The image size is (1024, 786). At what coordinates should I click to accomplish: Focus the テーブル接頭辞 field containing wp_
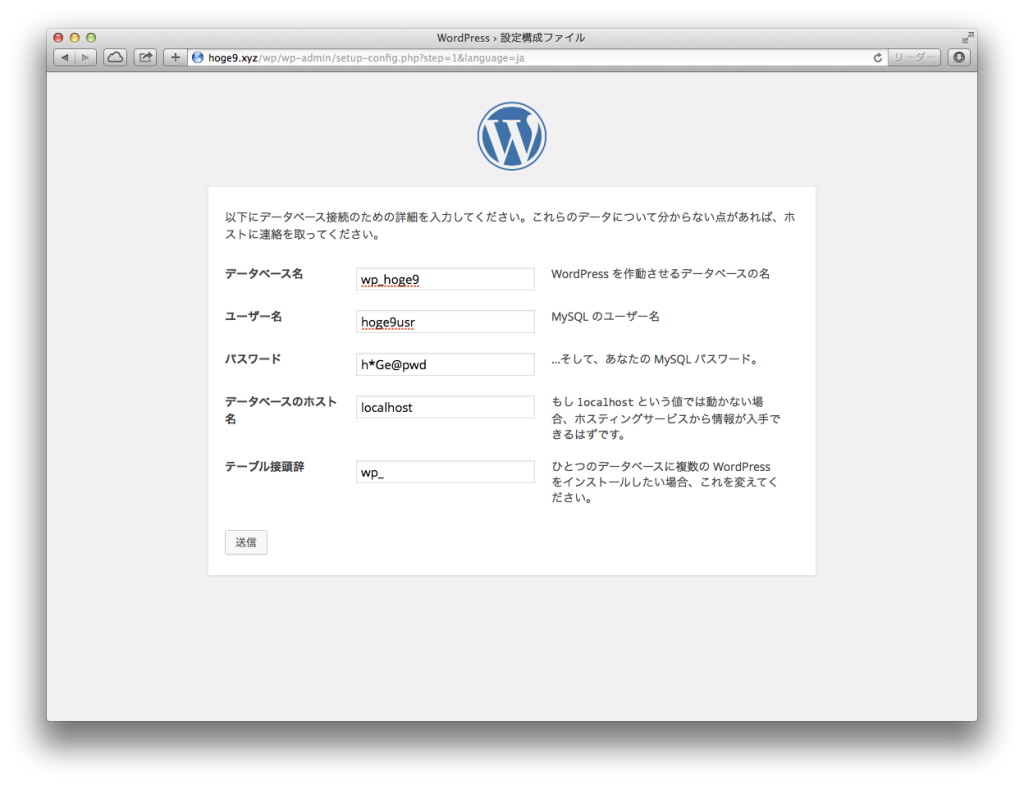pyautogui.click(x=445, y=471)
